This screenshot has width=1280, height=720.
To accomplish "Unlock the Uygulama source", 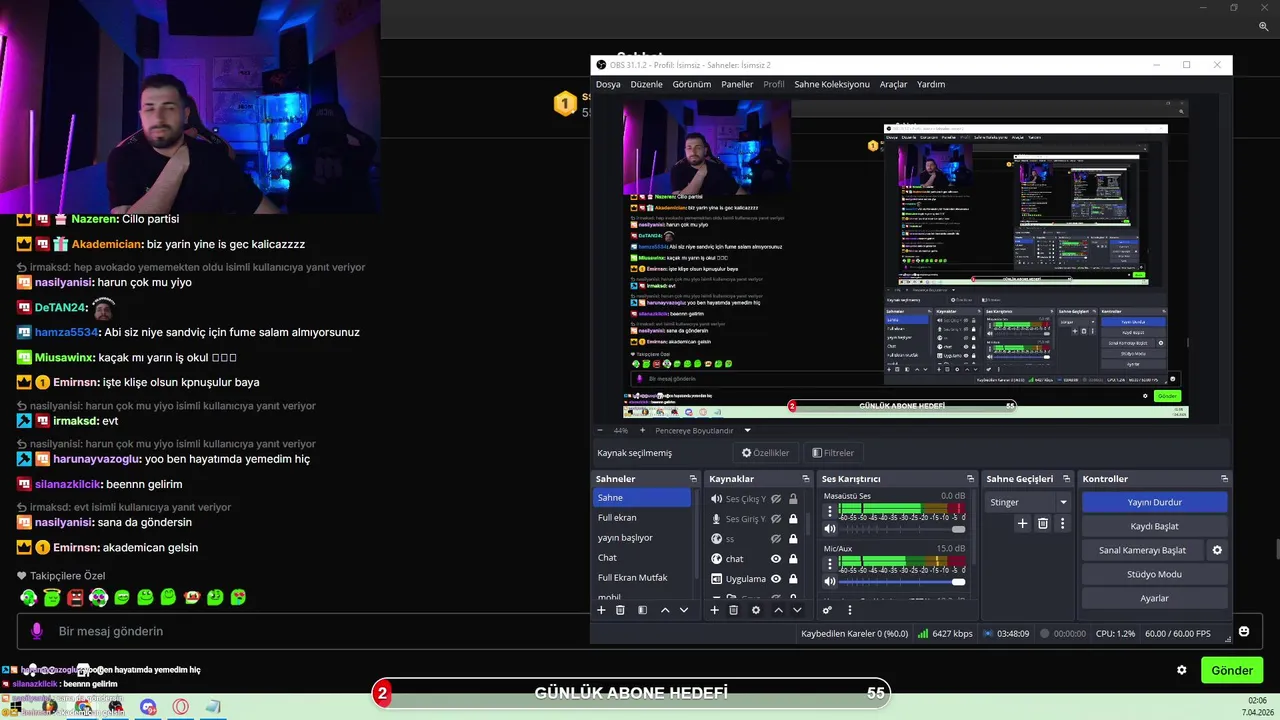I will point(793,579).
